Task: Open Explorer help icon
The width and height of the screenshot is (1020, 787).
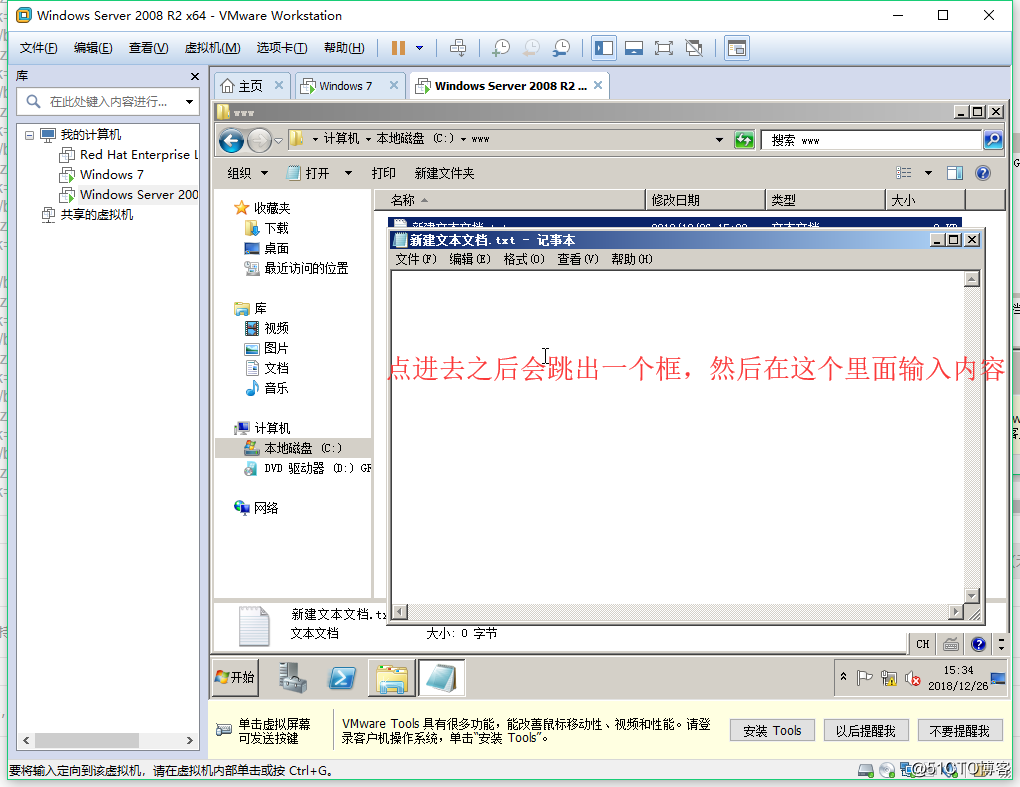Action: (x=983, y=173)
